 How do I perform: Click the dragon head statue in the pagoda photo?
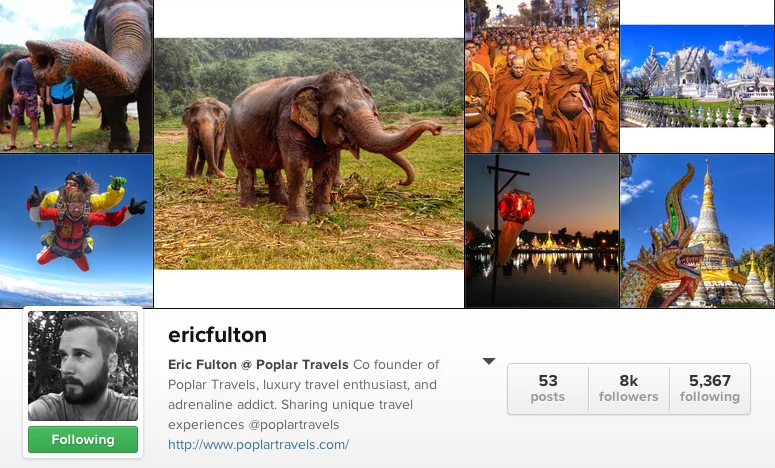672,247
